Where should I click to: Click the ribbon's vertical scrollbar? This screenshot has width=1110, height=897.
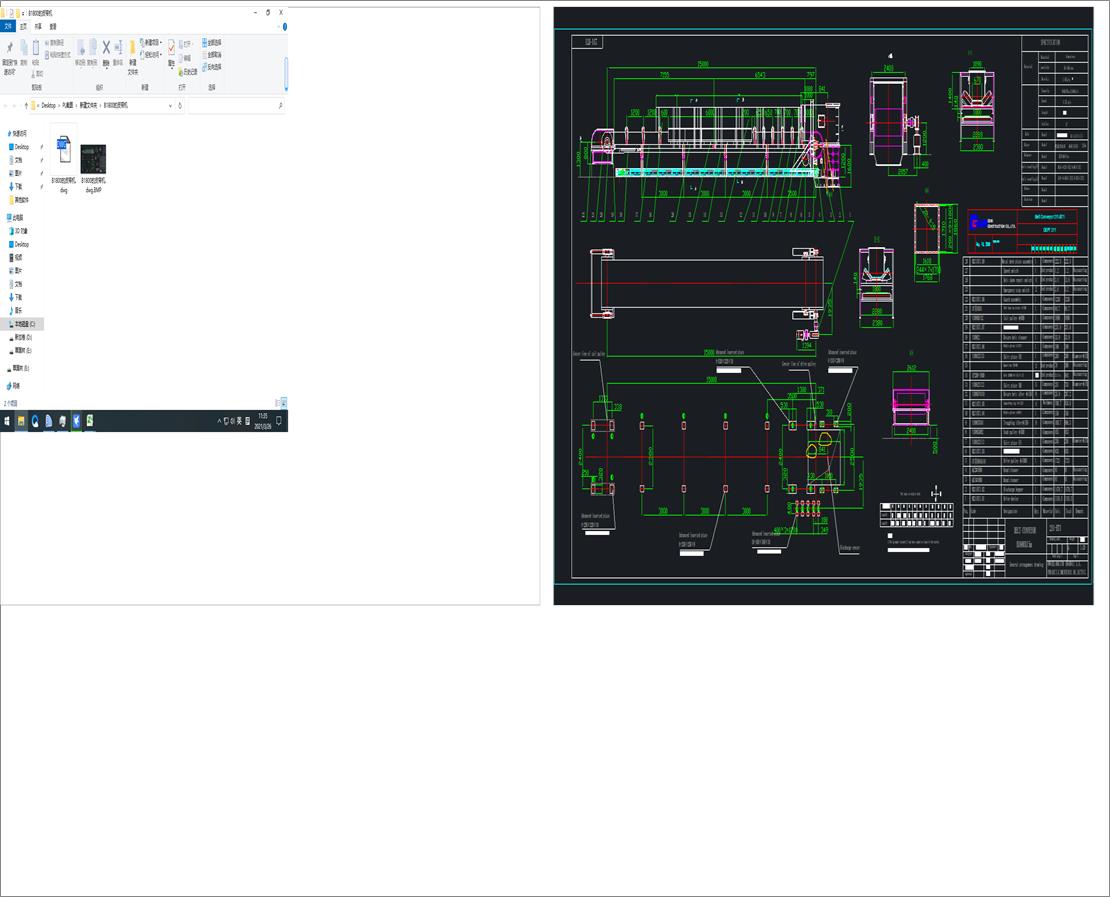(x=285, y=74)
